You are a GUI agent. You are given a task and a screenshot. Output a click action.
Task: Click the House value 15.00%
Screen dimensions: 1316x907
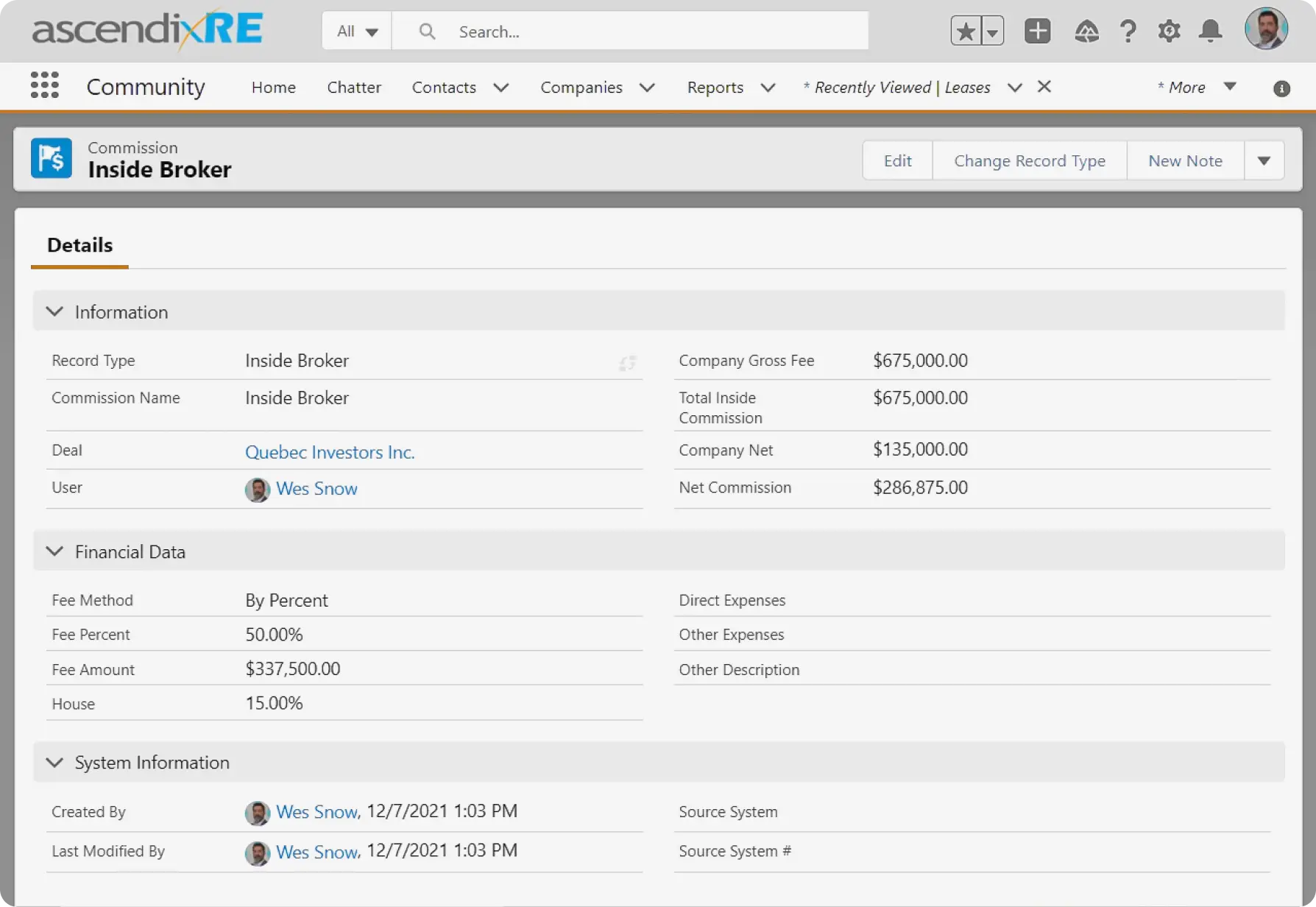click(274, 703)
